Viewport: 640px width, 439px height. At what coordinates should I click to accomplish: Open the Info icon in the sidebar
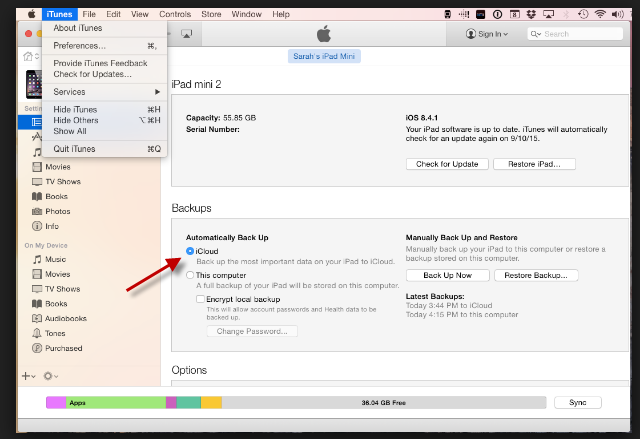37,226
